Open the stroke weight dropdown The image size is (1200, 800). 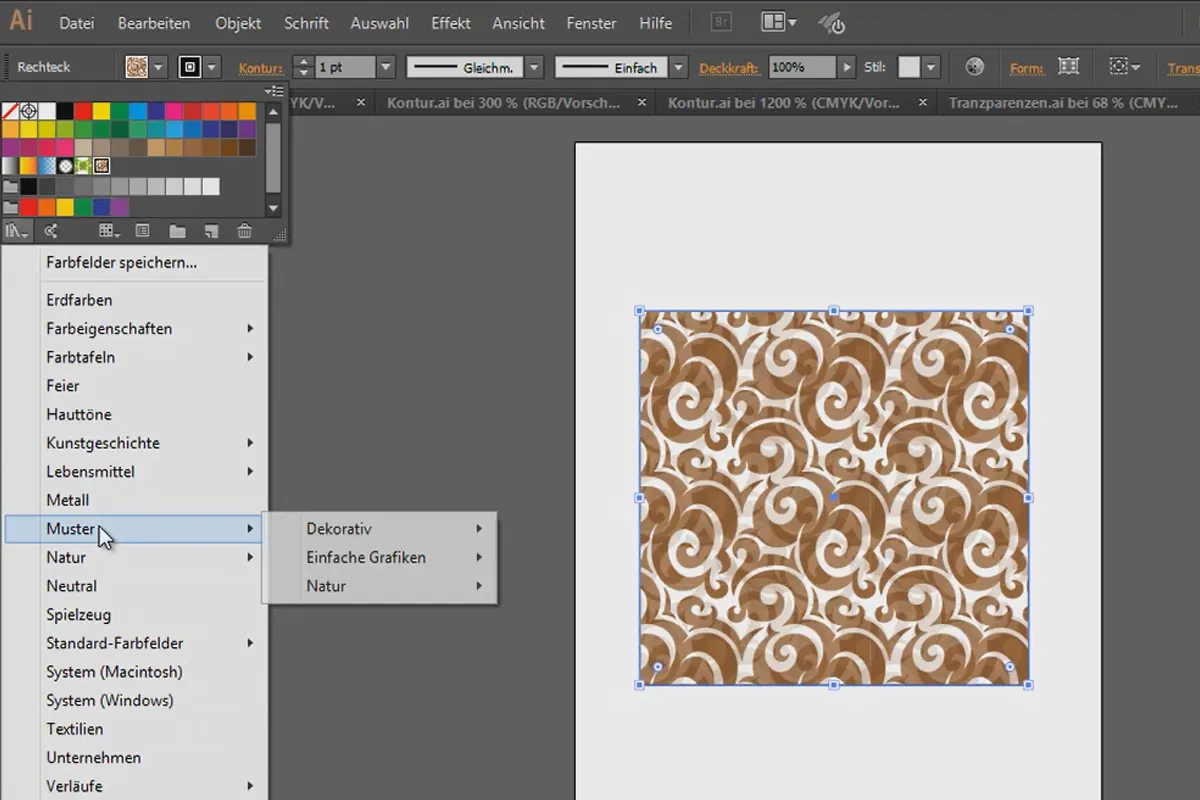click(x=386, y=67)
